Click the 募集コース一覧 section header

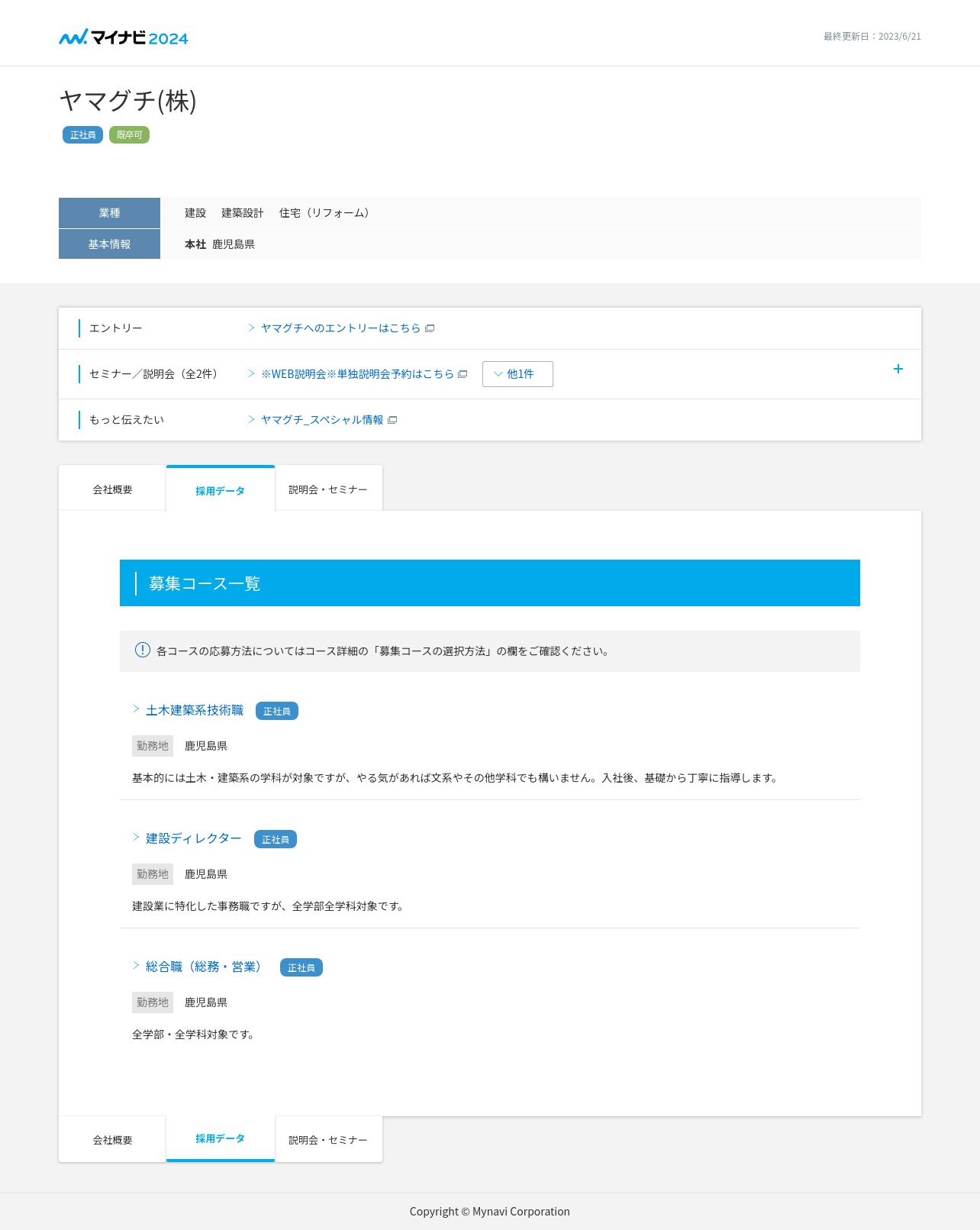[490, 583]
